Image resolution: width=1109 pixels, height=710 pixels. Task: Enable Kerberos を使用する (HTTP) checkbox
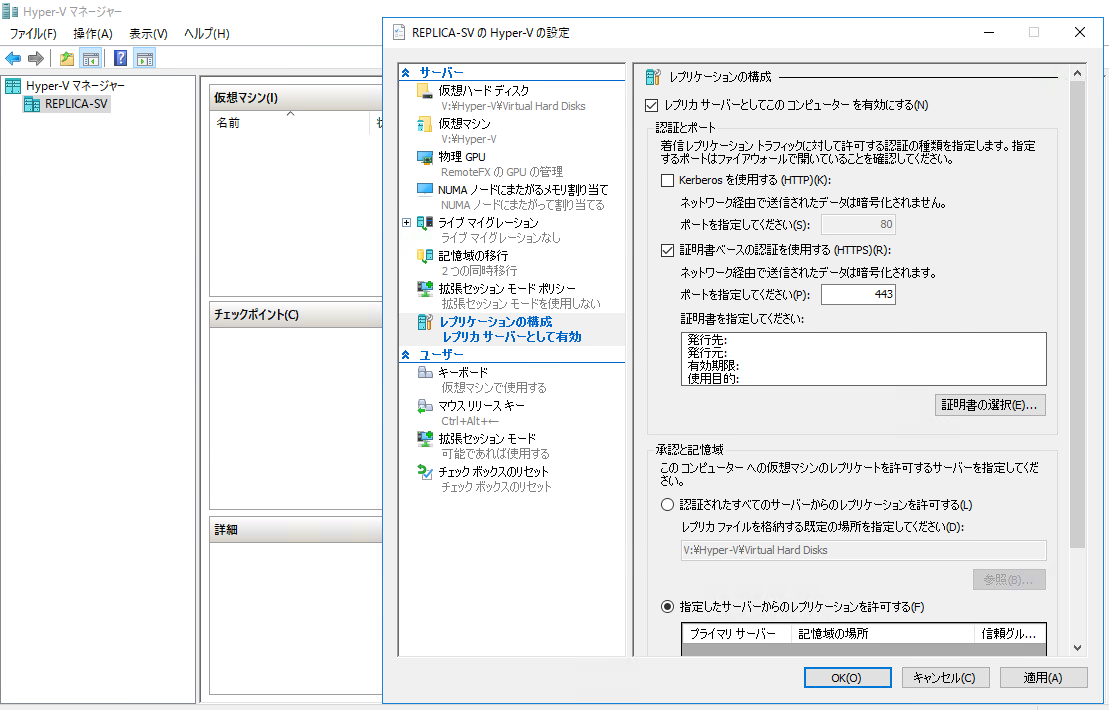(667, 180)
